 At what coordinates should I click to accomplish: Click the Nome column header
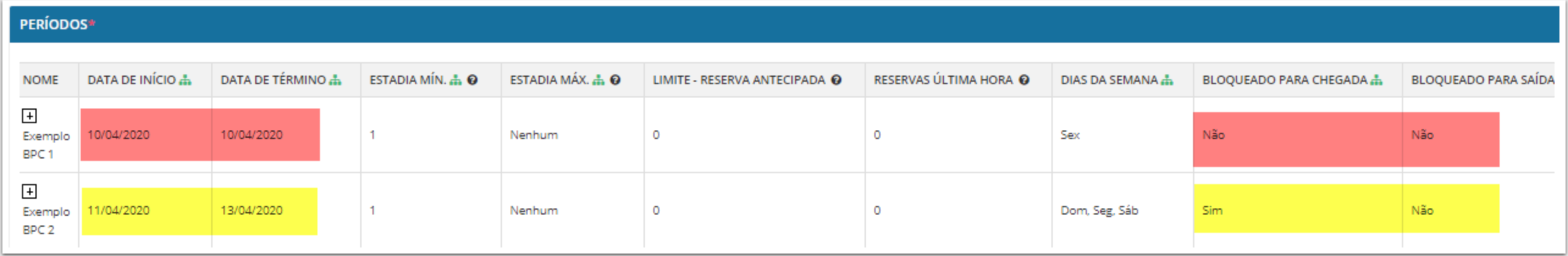tap(40, 80)
